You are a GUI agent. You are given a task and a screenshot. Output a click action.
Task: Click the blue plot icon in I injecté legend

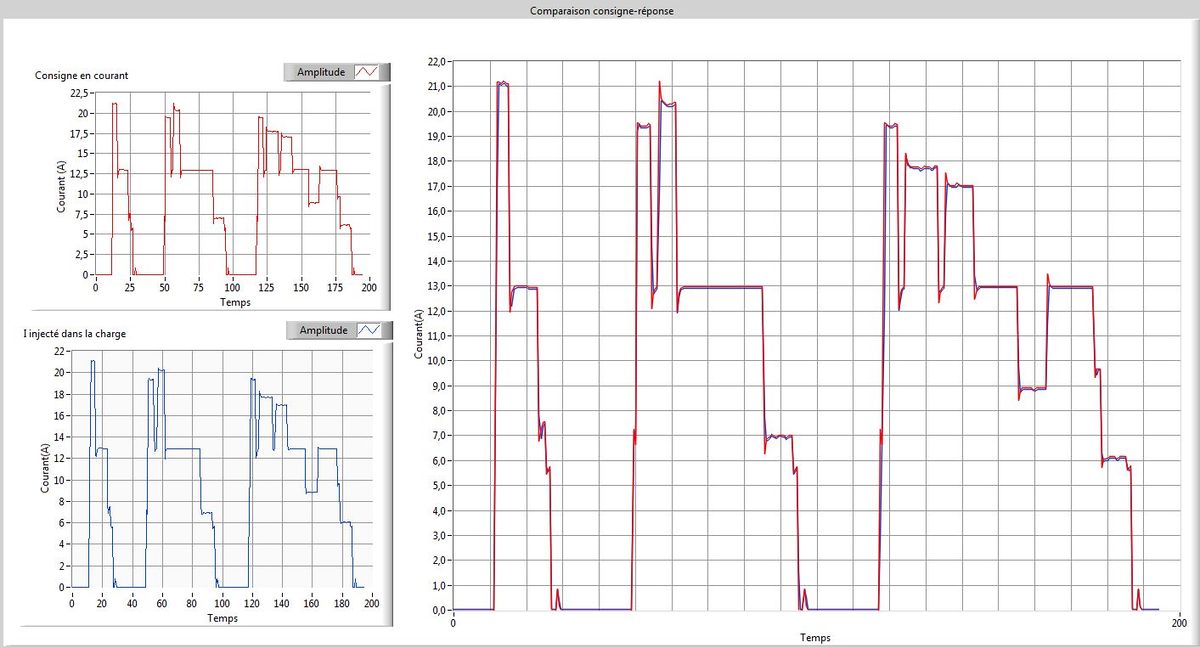(x=368, y=330)
